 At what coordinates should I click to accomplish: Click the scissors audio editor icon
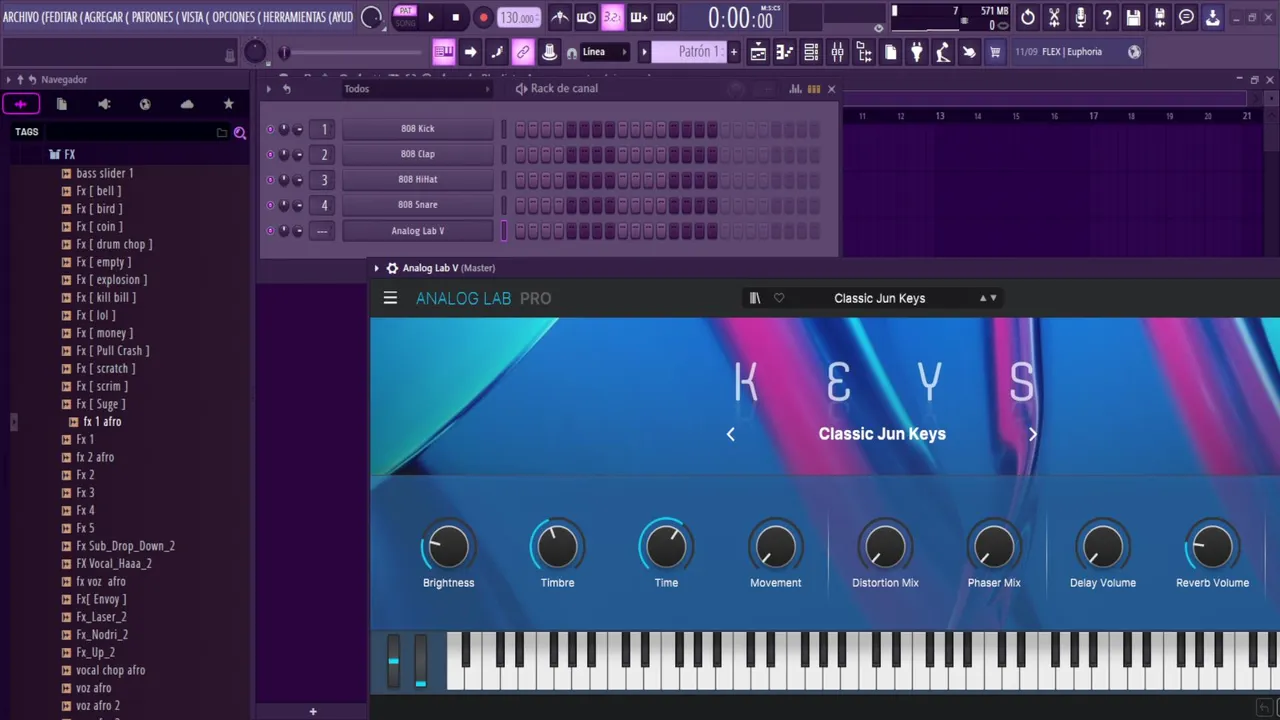pyautogui.click(x=1054, y=17)
